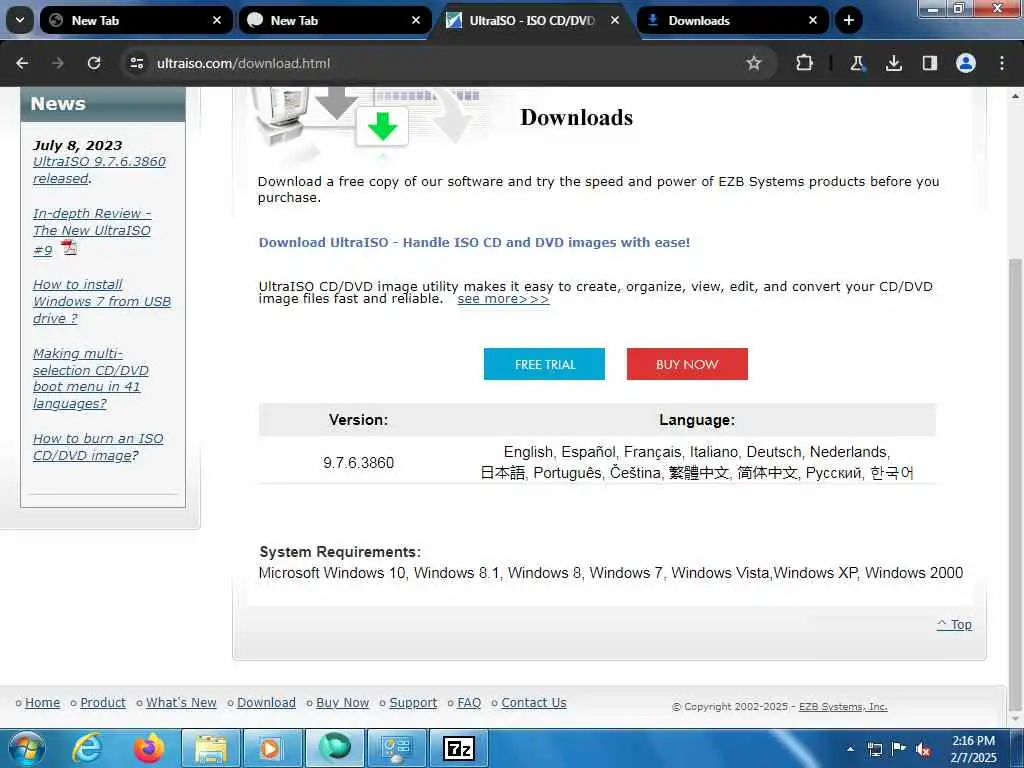Close the Downloads tab
Image resolution: width=1024 pixels, height=768 pixels.
[x=813, y=20]
